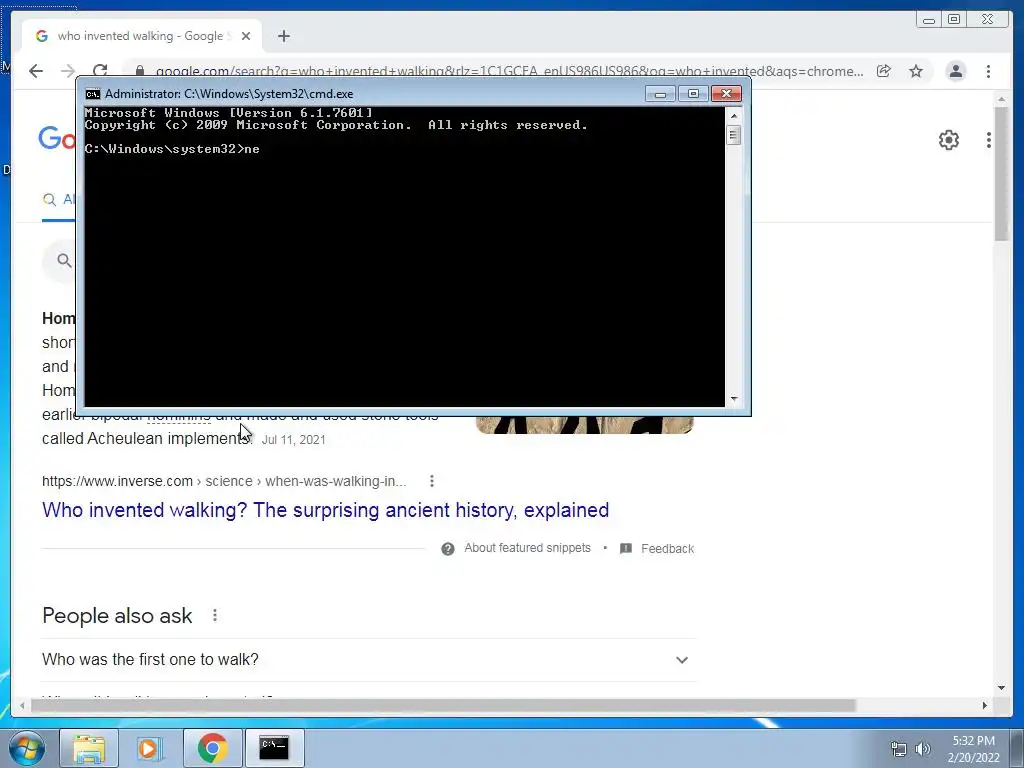1024x768 pixels.
Task: Switch to Chrome from the taskbar
Action: pos(212,748)
